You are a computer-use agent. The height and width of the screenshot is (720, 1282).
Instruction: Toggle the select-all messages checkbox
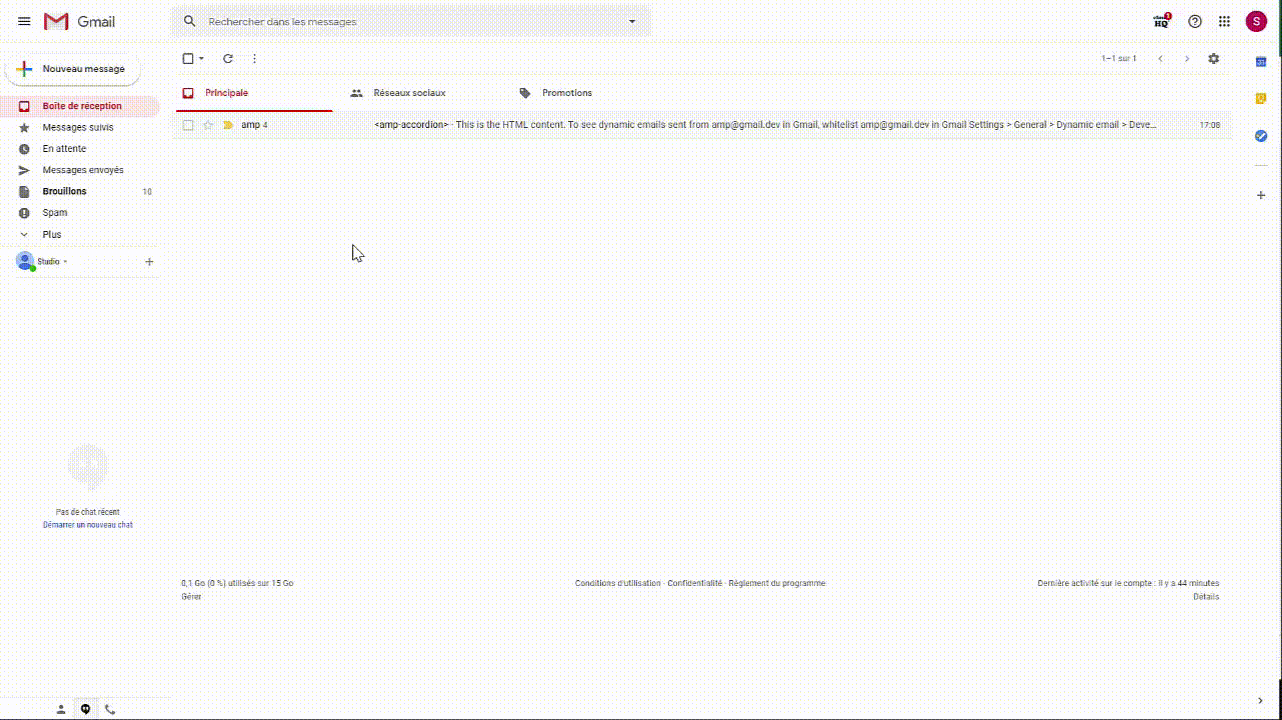(x=188, y=59)
